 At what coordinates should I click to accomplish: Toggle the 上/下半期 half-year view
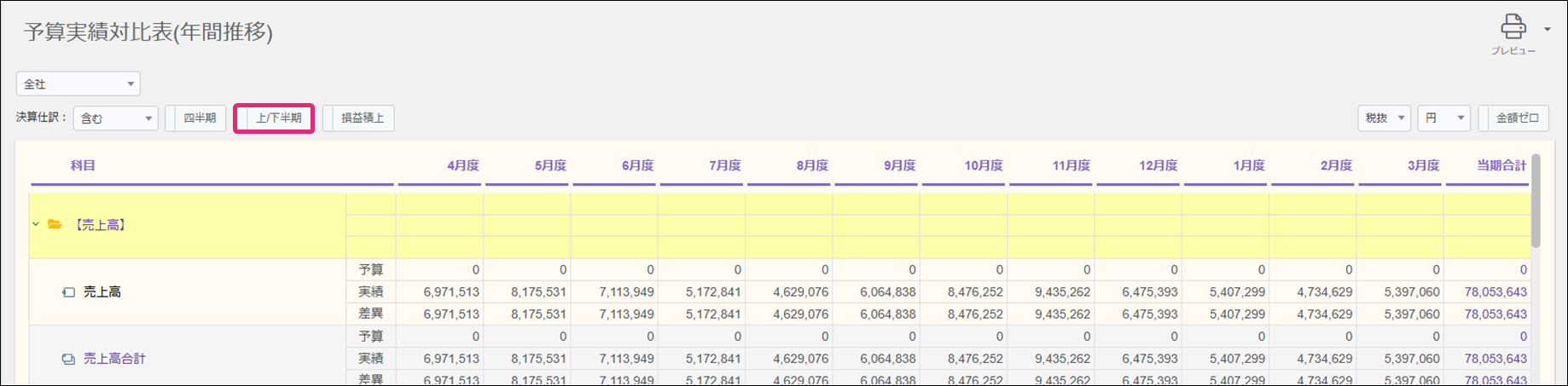(274, 118)
